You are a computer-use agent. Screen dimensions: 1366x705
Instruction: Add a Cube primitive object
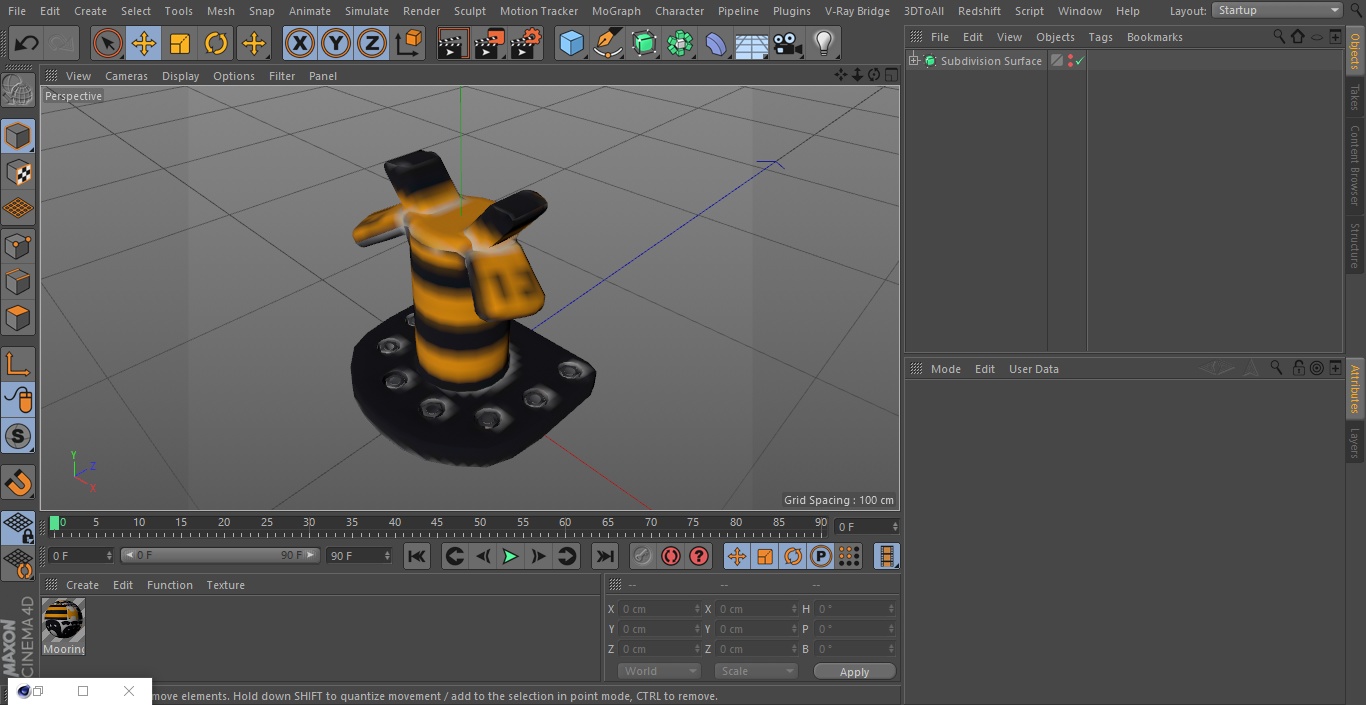pos(571,43)
